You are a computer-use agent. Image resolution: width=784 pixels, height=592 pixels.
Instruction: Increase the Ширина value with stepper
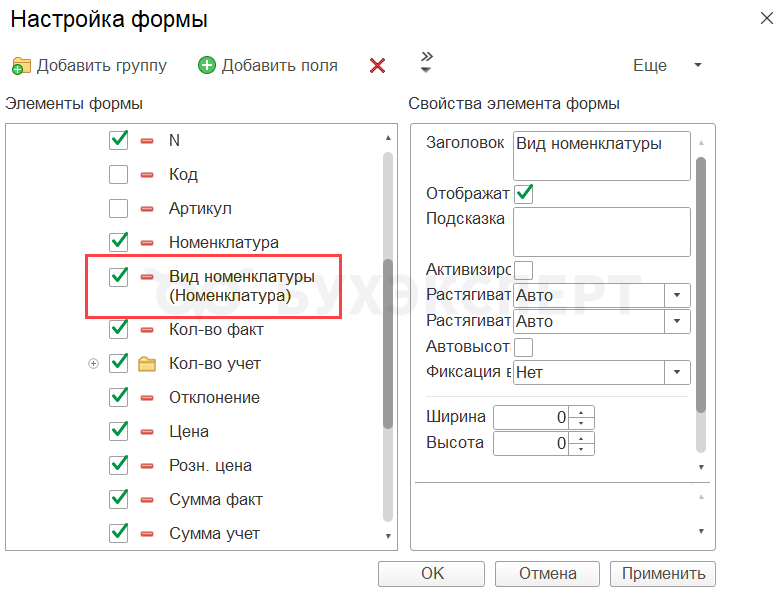583,412
